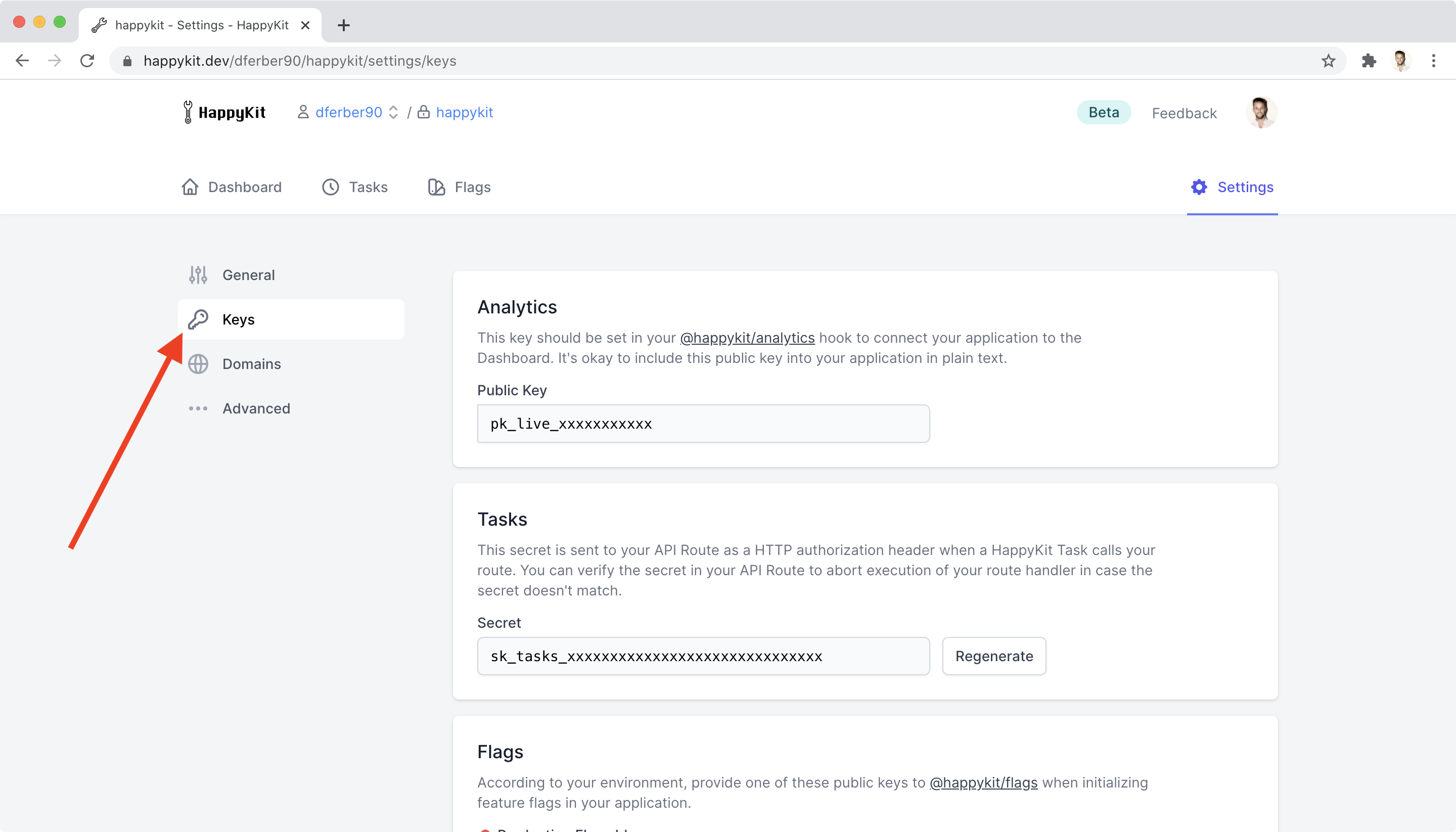Click the Tasks section heading

coord(503,520)
